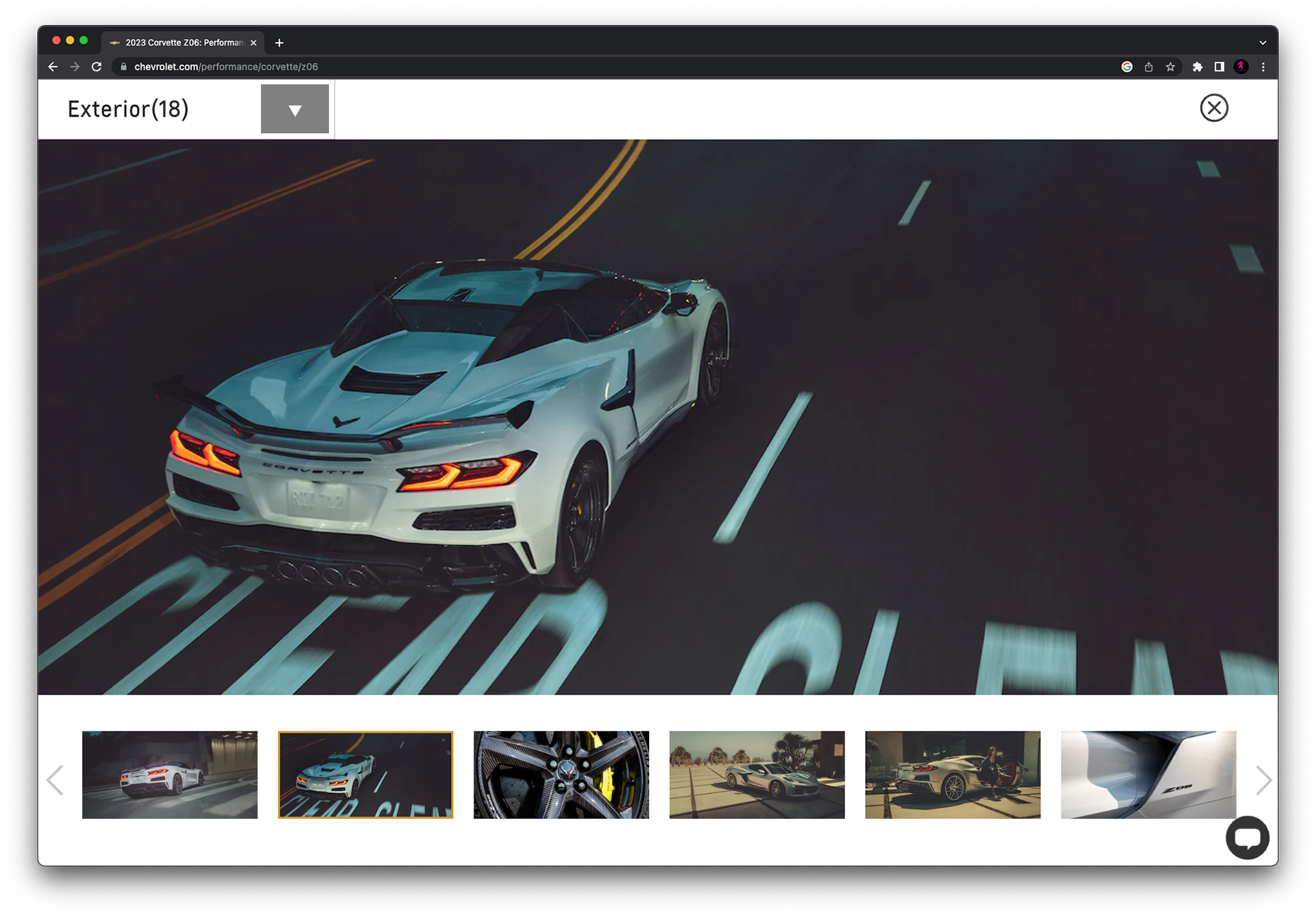Click the site lock icon in address bar
Image resolution: width=1316 pixels, height=916 pixels.
[x=123, y=67]
